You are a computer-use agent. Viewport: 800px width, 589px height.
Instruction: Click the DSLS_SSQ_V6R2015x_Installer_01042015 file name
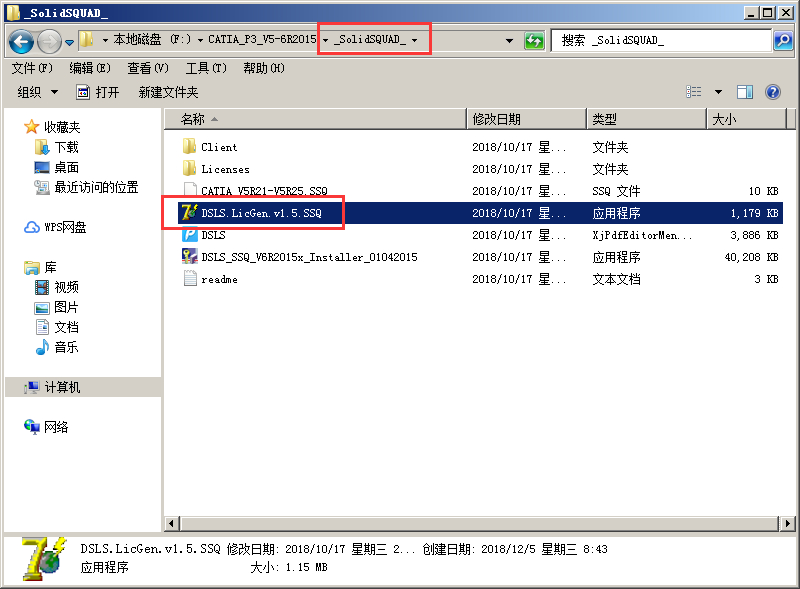click(x=309, y=257)
